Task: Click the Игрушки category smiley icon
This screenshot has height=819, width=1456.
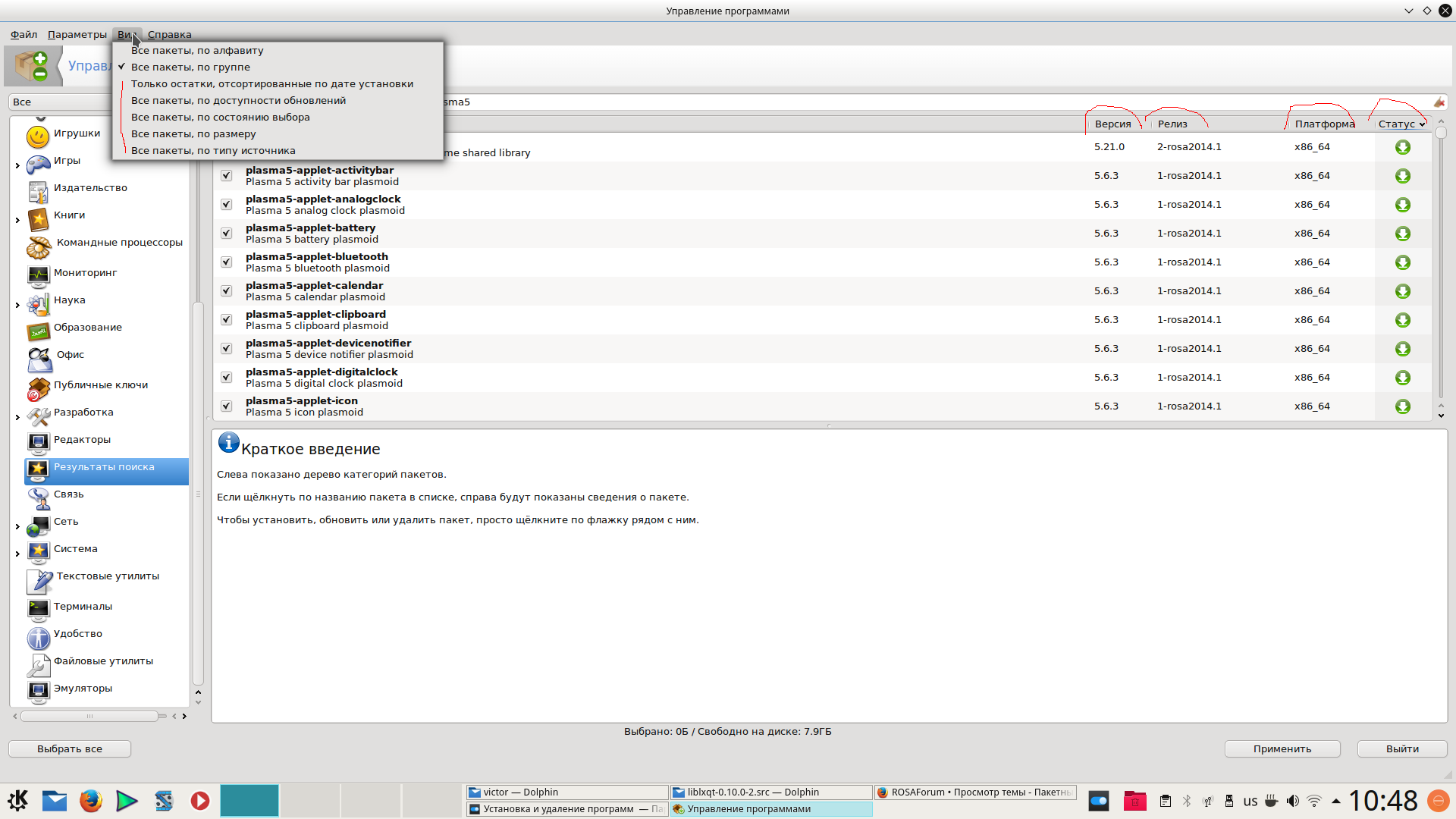Action: (x=38, y=136)
